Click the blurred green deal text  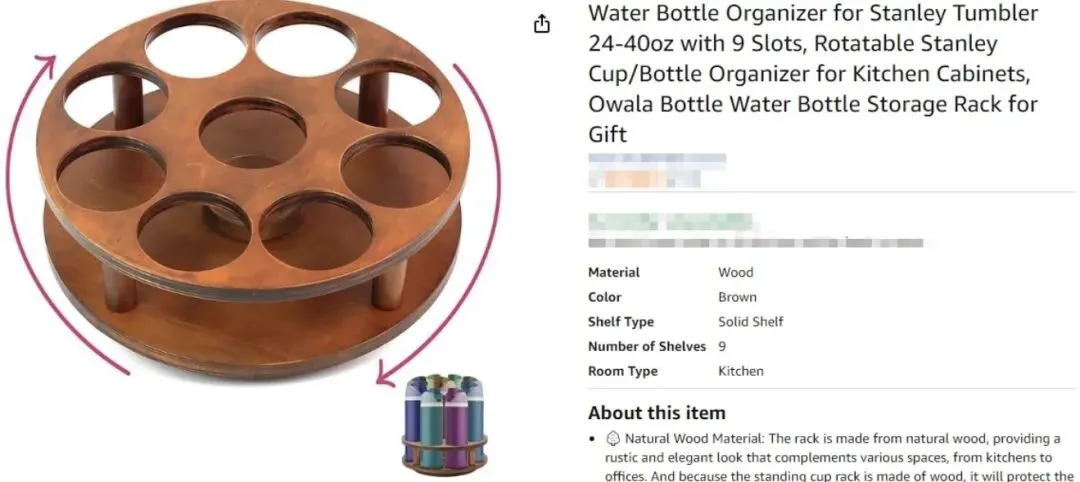[x=670, y=222]
